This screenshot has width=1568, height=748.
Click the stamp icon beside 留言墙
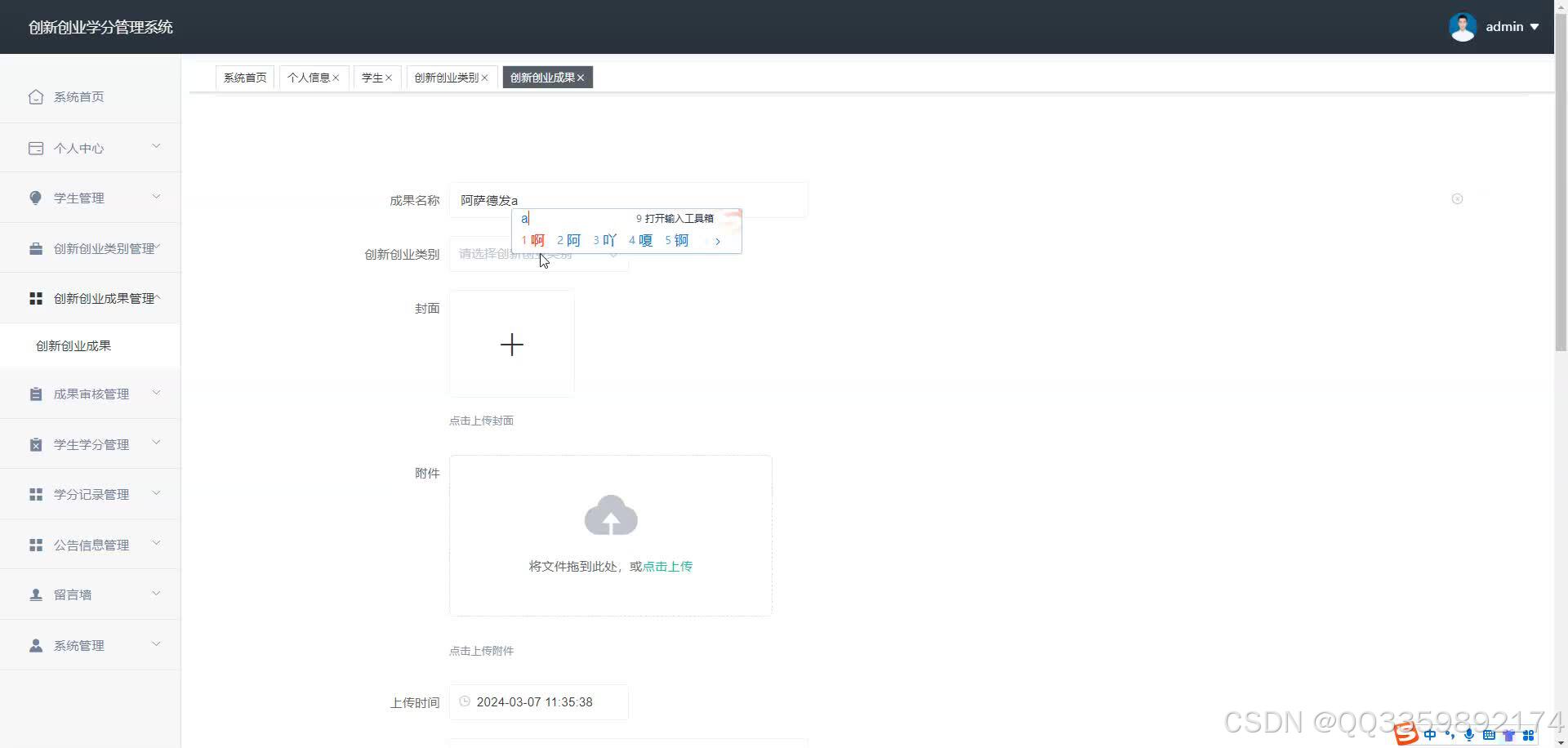click(36, 594)
